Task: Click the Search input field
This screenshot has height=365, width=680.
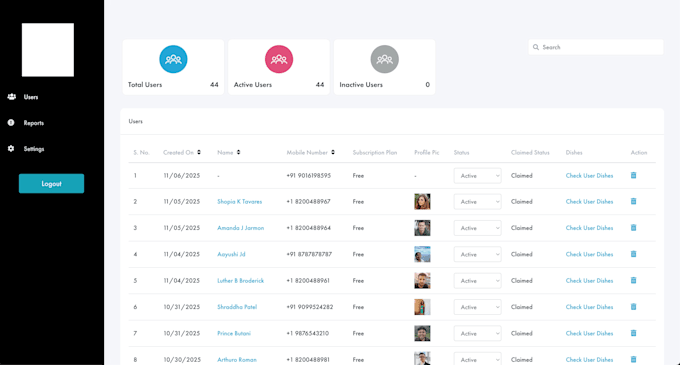Action: 595,47
